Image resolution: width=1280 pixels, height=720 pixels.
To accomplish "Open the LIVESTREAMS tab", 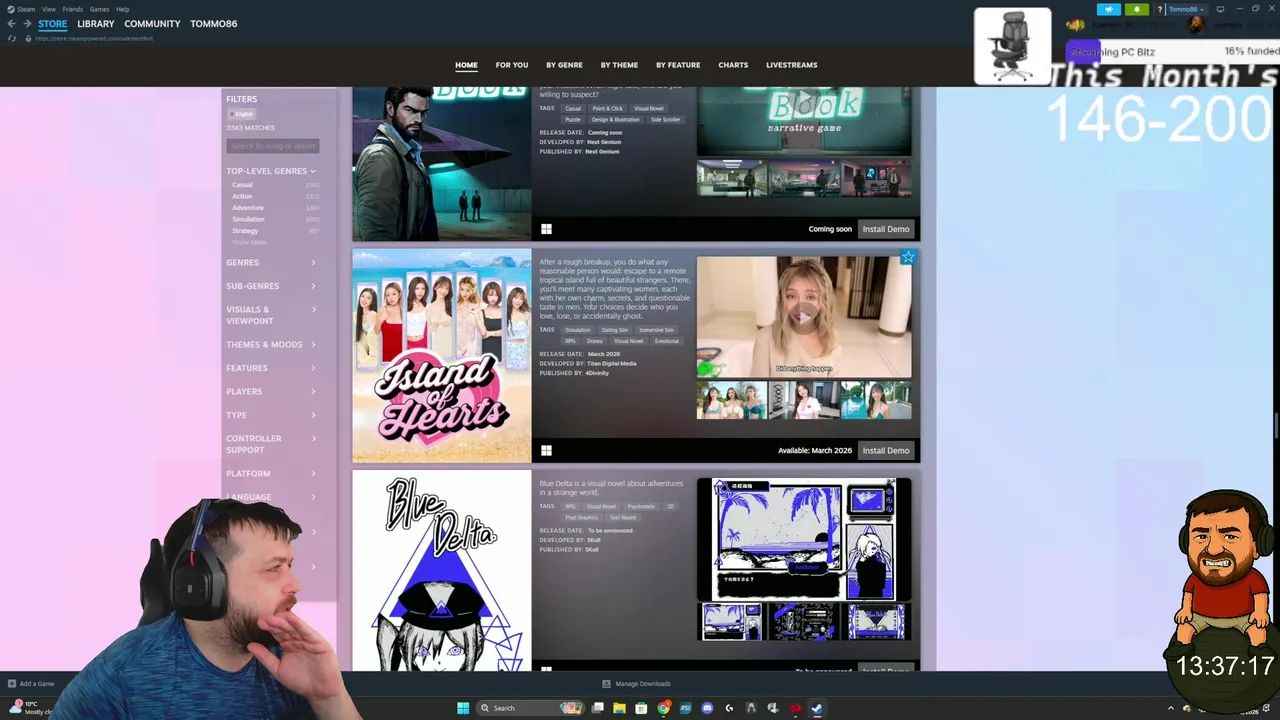I will 791,65.
